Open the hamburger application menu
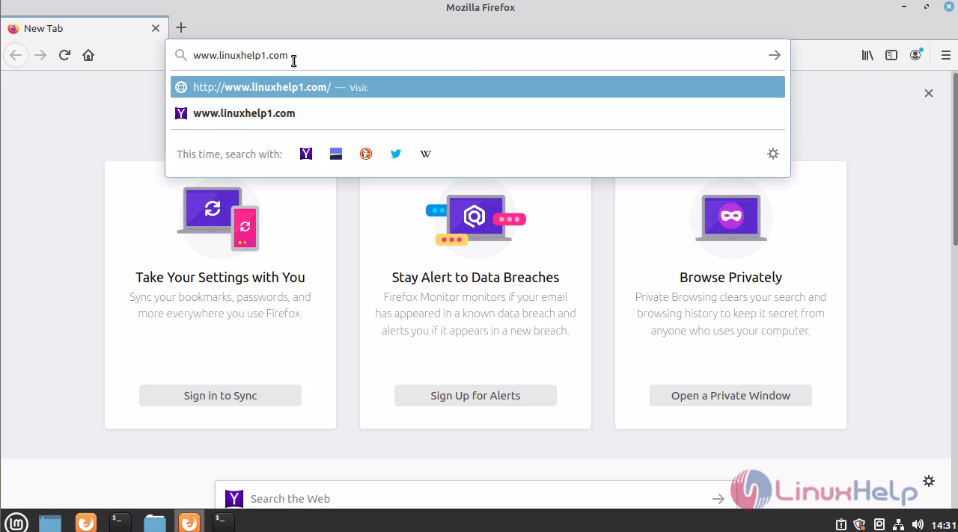This screenshot has width=958, height=532. 946,55
